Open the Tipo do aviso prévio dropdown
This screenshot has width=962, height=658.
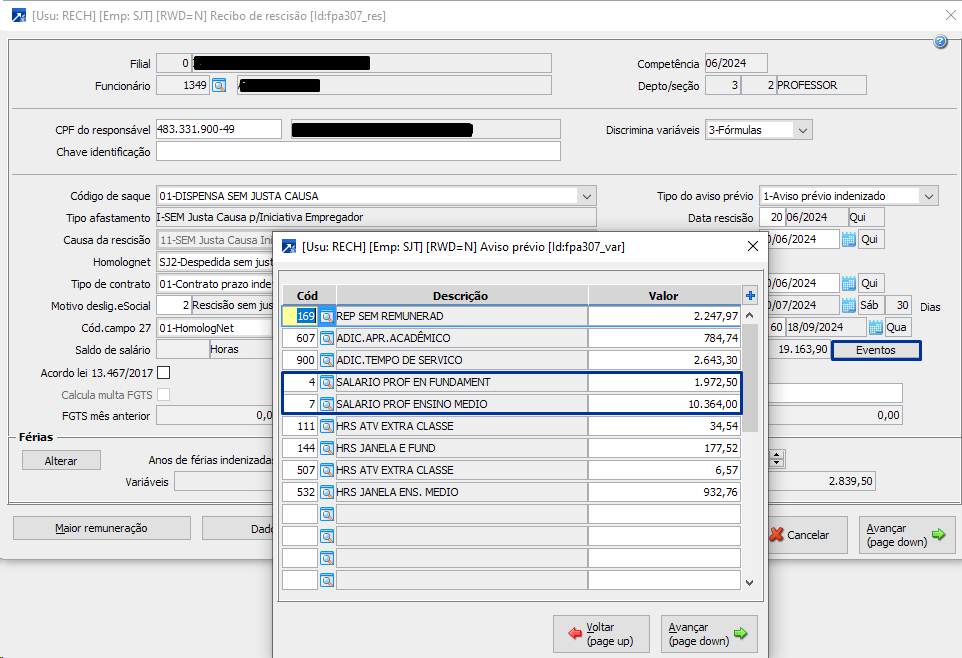929,196
